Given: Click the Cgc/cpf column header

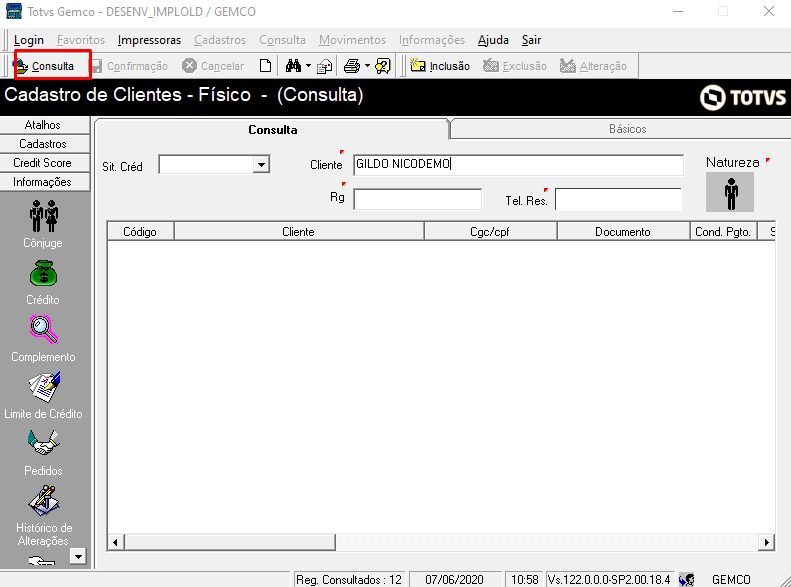Looking at the screenshot, I should pos(490,231).
